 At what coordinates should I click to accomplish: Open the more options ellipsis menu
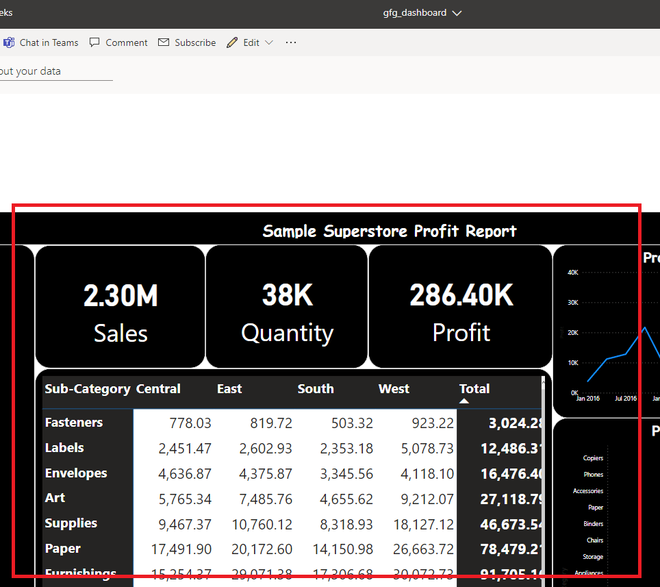tap(291, 43)
